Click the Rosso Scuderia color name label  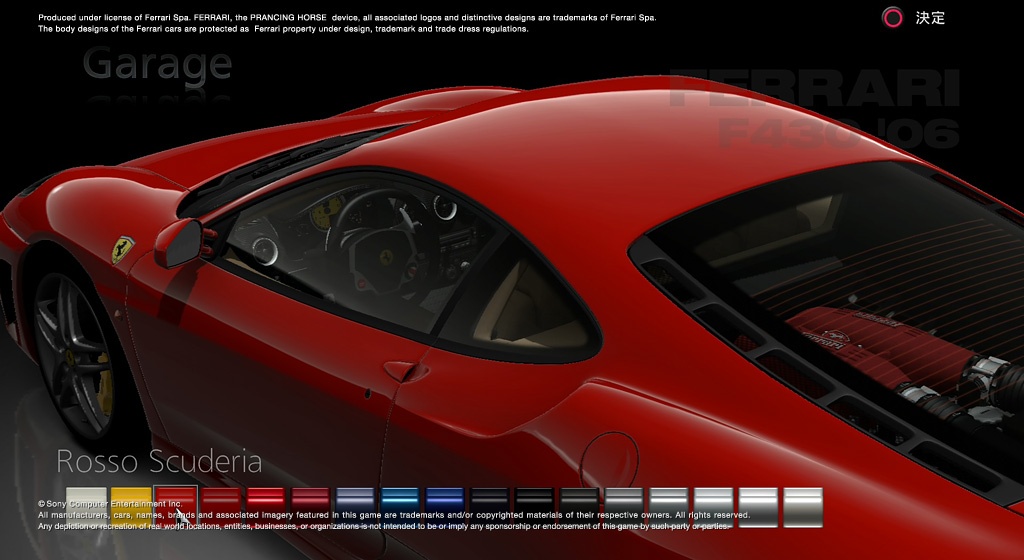[159, 461]
